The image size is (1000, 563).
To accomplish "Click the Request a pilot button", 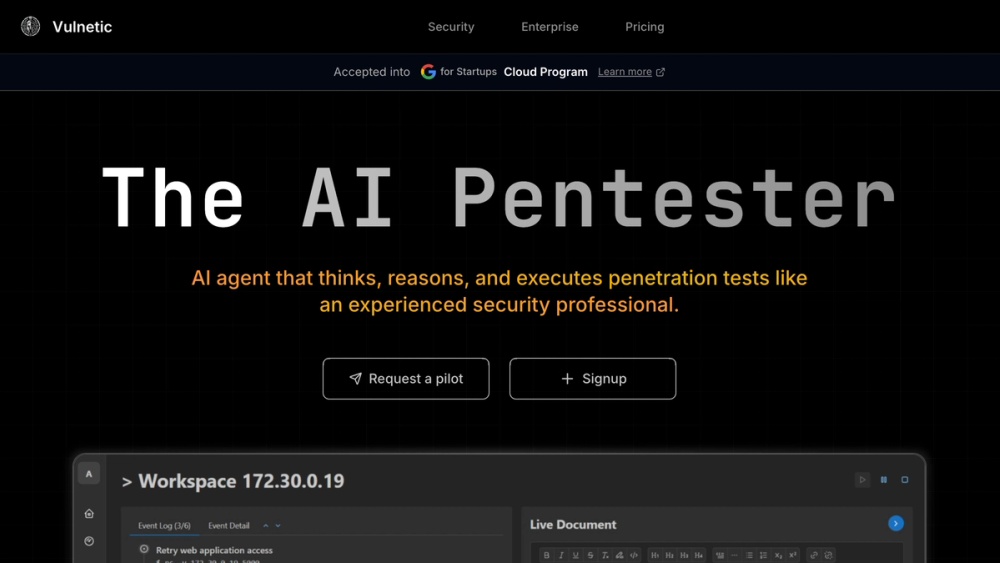I will pos(406,379).
